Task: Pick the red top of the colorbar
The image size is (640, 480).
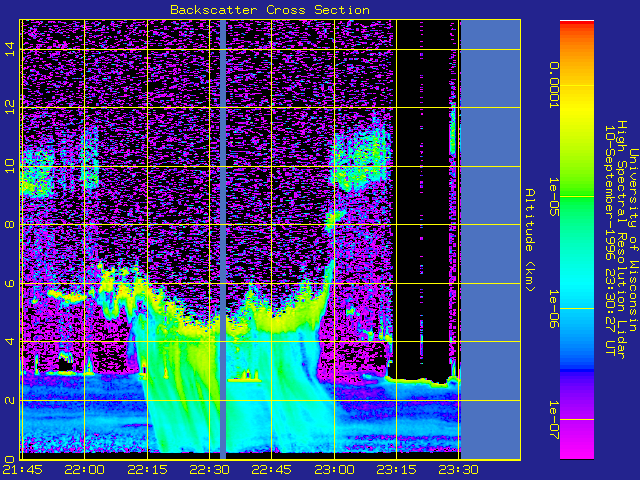Action: [577, 24]
